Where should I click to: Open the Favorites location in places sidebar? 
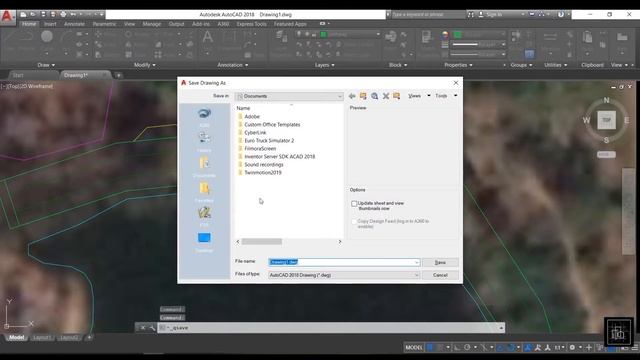pos(204,192)
